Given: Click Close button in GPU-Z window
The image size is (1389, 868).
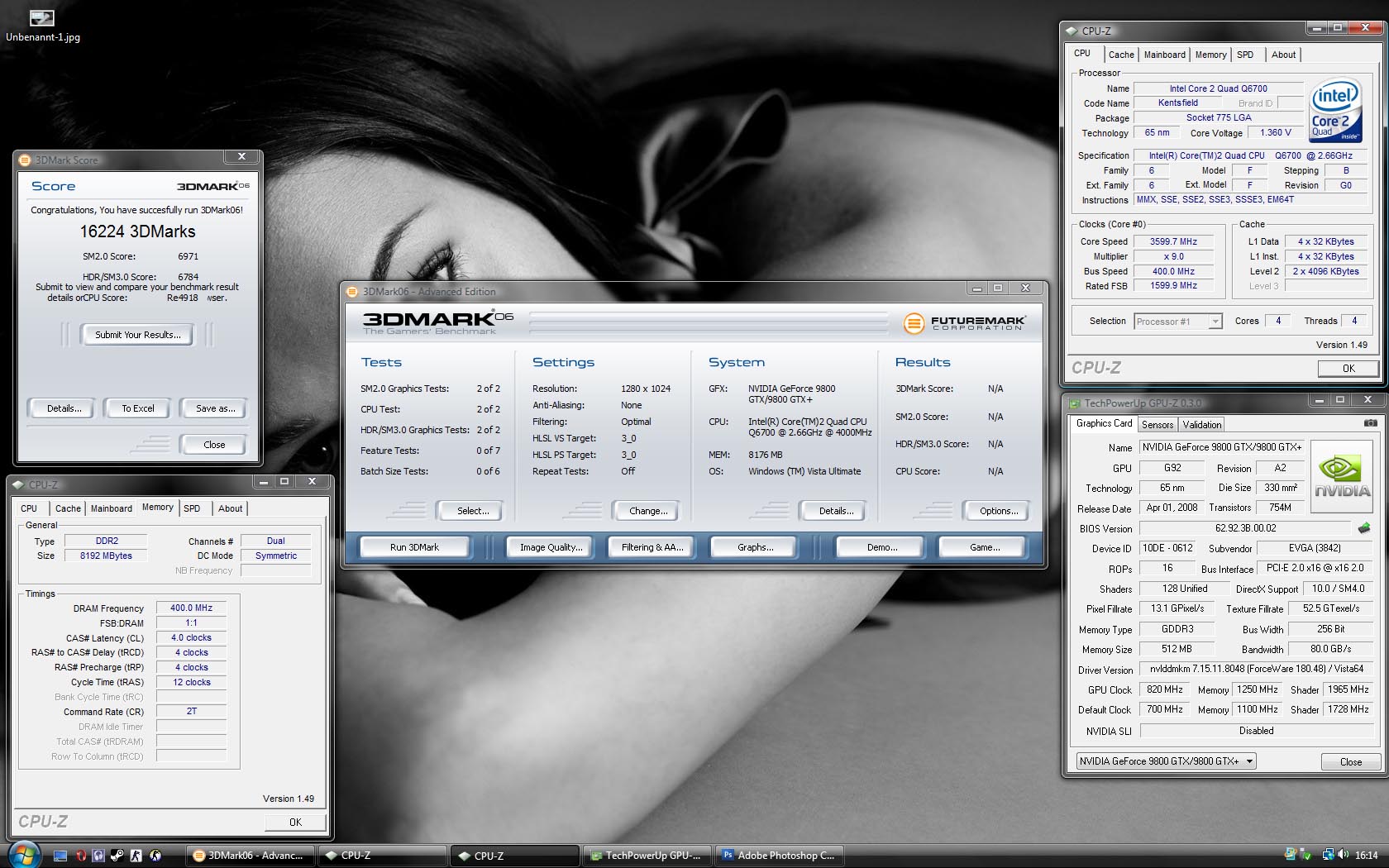Looking at the screenshot, I should [1350, 762].
